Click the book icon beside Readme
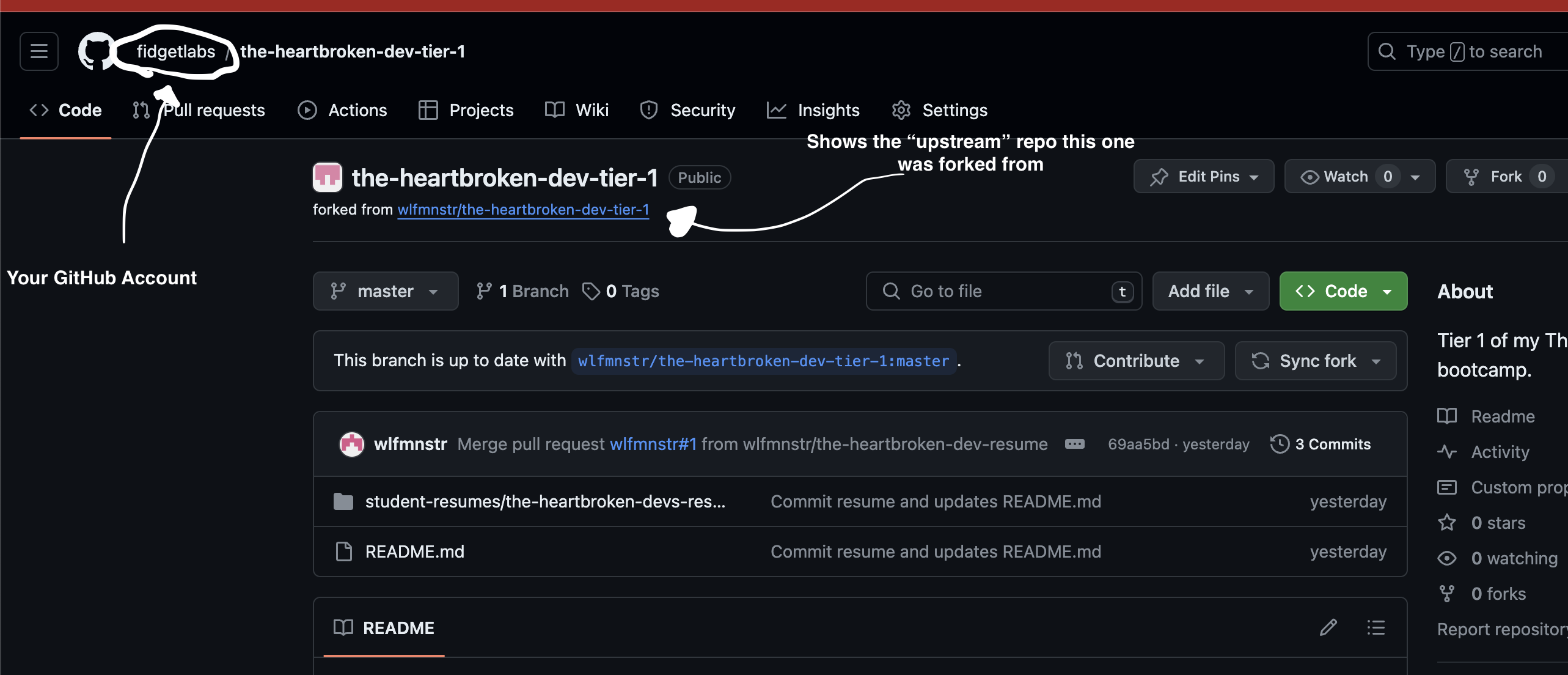 pos(1447,416)
